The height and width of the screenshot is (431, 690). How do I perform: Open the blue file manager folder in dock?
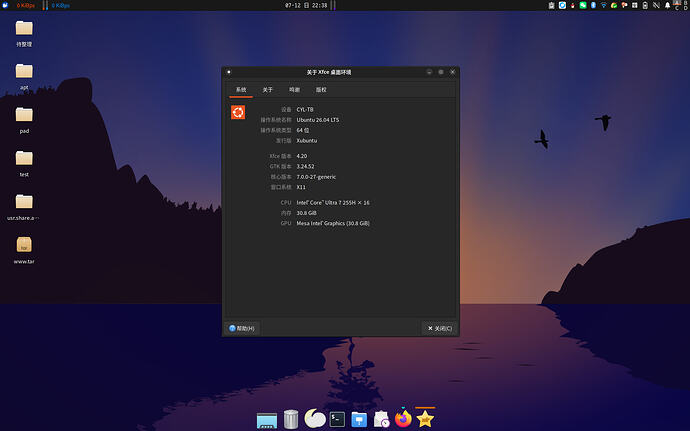point(359,420)
